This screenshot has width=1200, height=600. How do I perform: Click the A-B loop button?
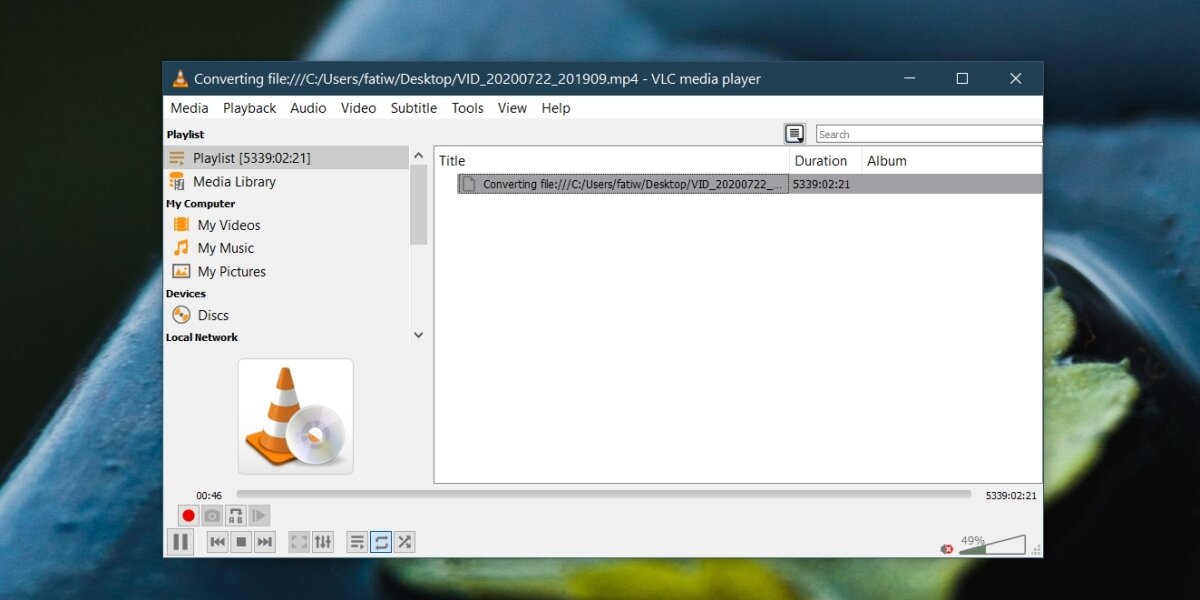236,516
